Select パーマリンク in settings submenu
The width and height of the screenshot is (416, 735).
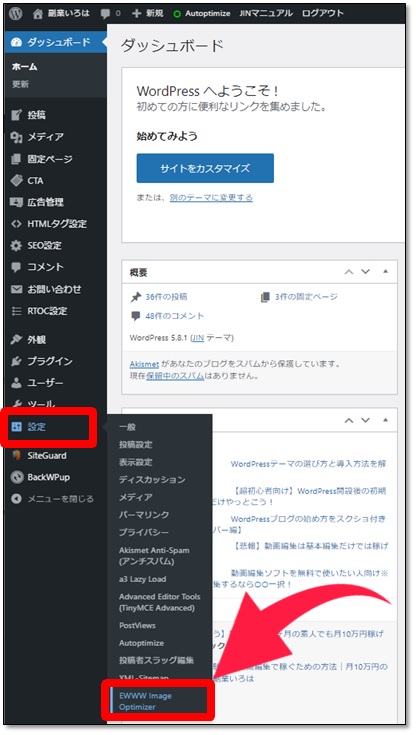click(144, 515)
